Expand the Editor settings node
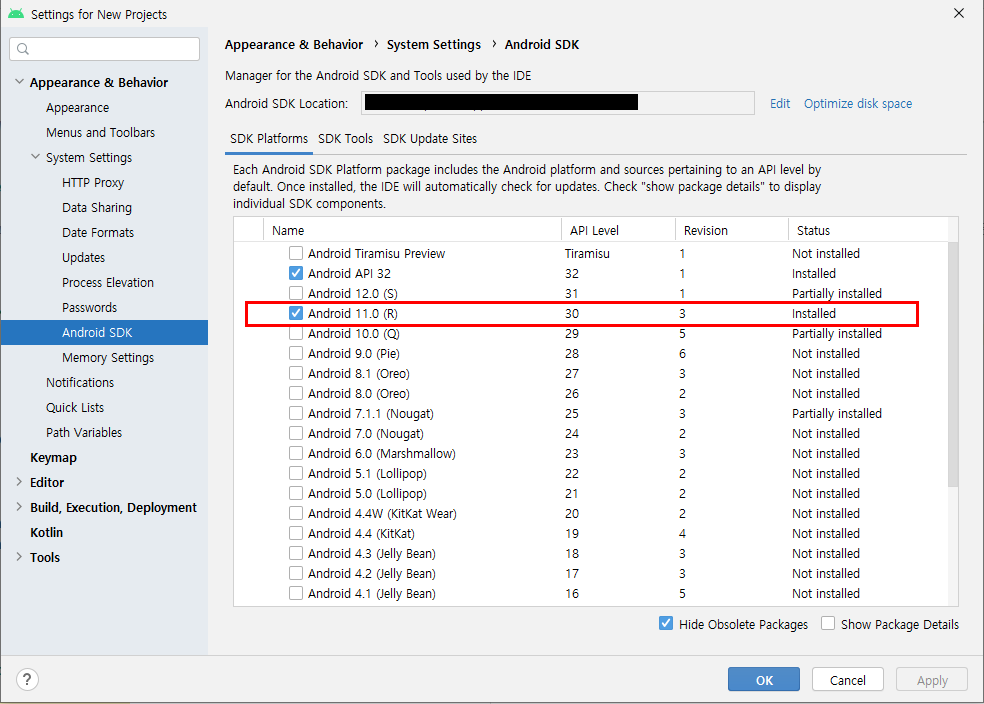This screenshot has width=984, height=704. (x=19, y=482)
